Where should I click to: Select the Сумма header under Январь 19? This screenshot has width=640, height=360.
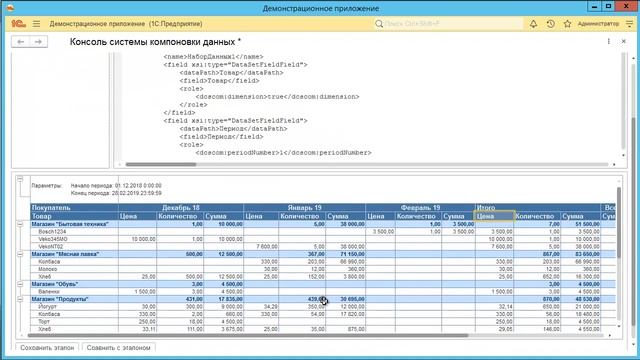345,216
